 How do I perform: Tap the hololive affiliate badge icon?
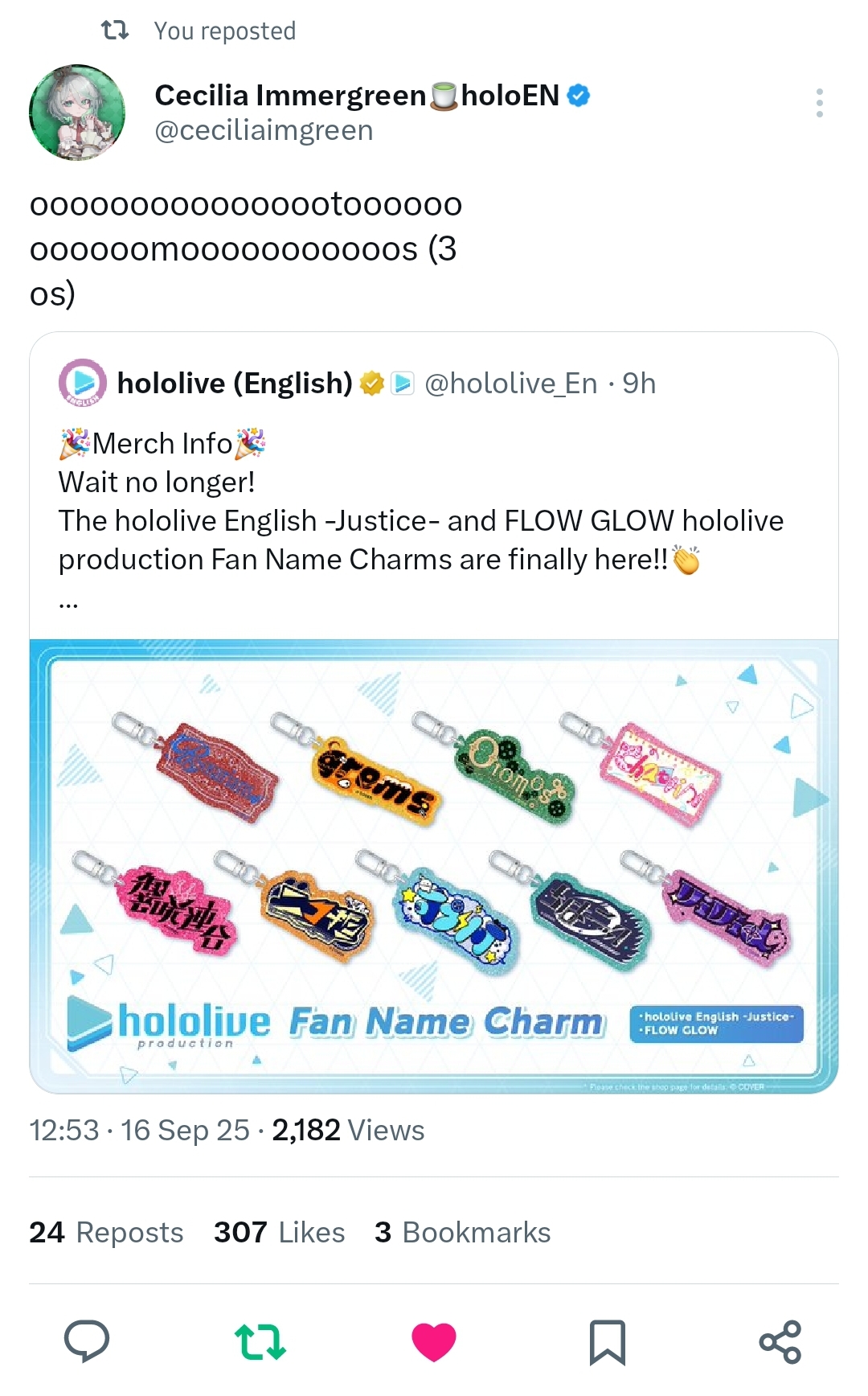402,384
